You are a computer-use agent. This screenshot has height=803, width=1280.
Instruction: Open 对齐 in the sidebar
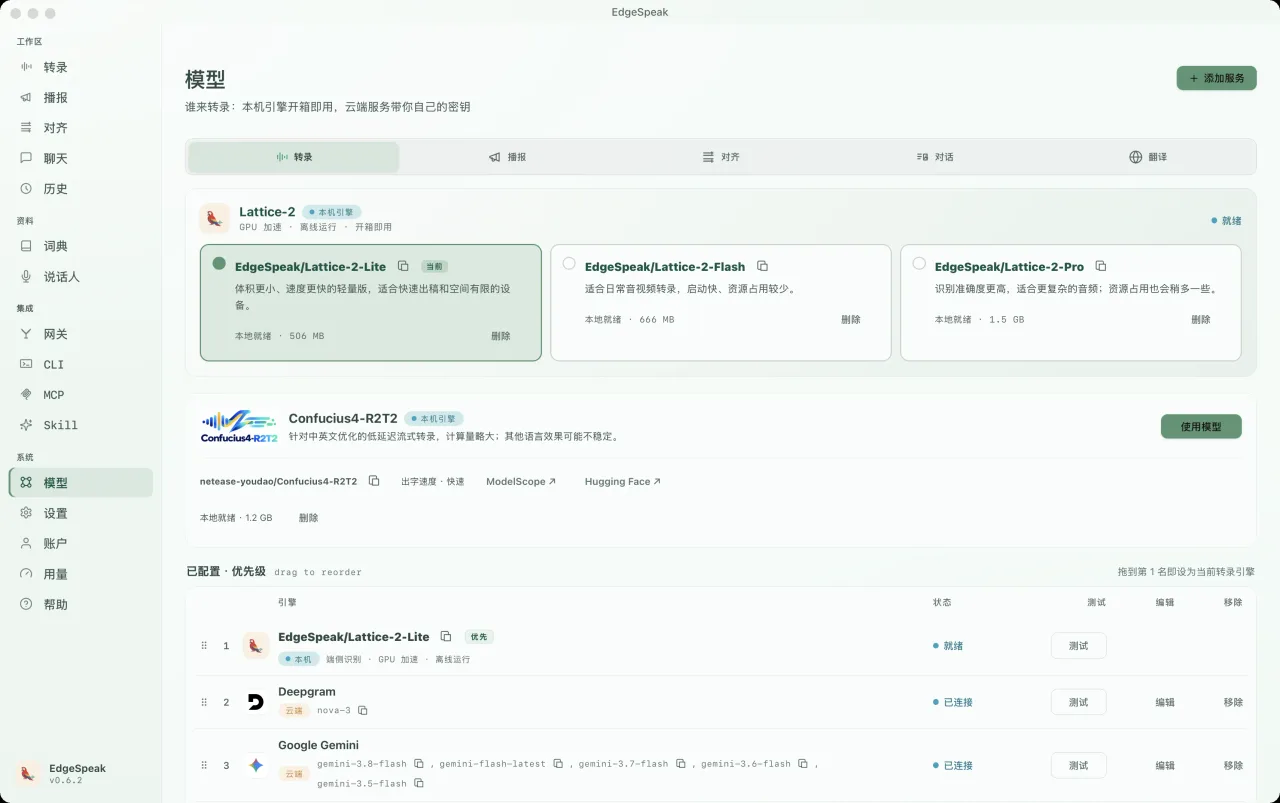[81, 128]
